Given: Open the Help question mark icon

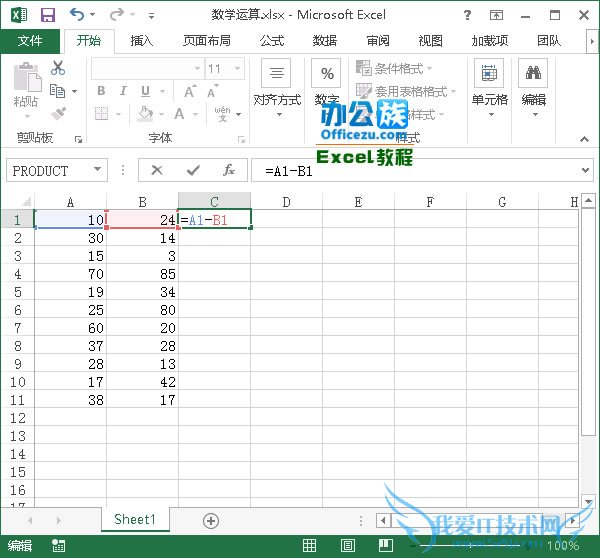Looking at the screenshot, I should pyautogui.click(x=468, y=15).
